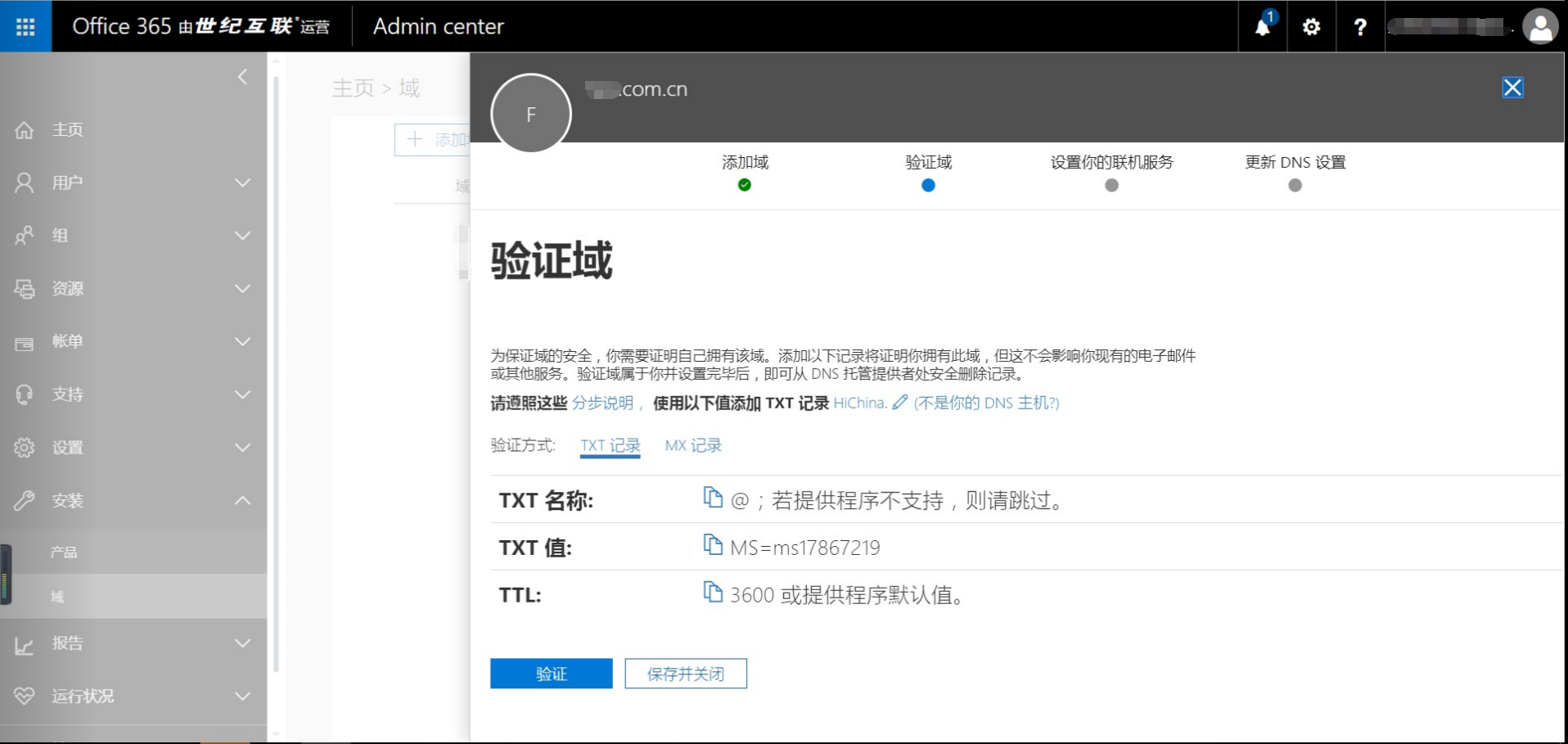Expand the 组 menu chevron

[242, 236]
